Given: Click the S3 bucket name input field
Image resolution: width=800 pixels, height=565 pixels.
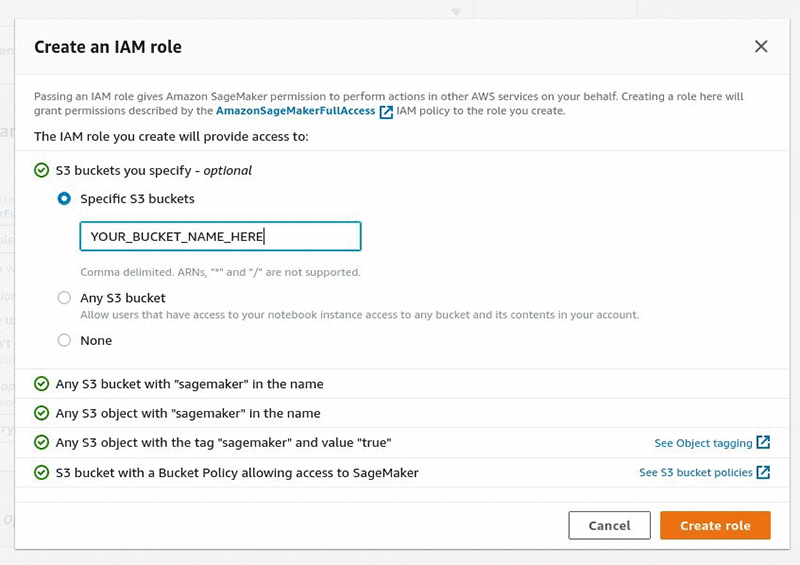Looking at the screenshot, I should [220, 237].
